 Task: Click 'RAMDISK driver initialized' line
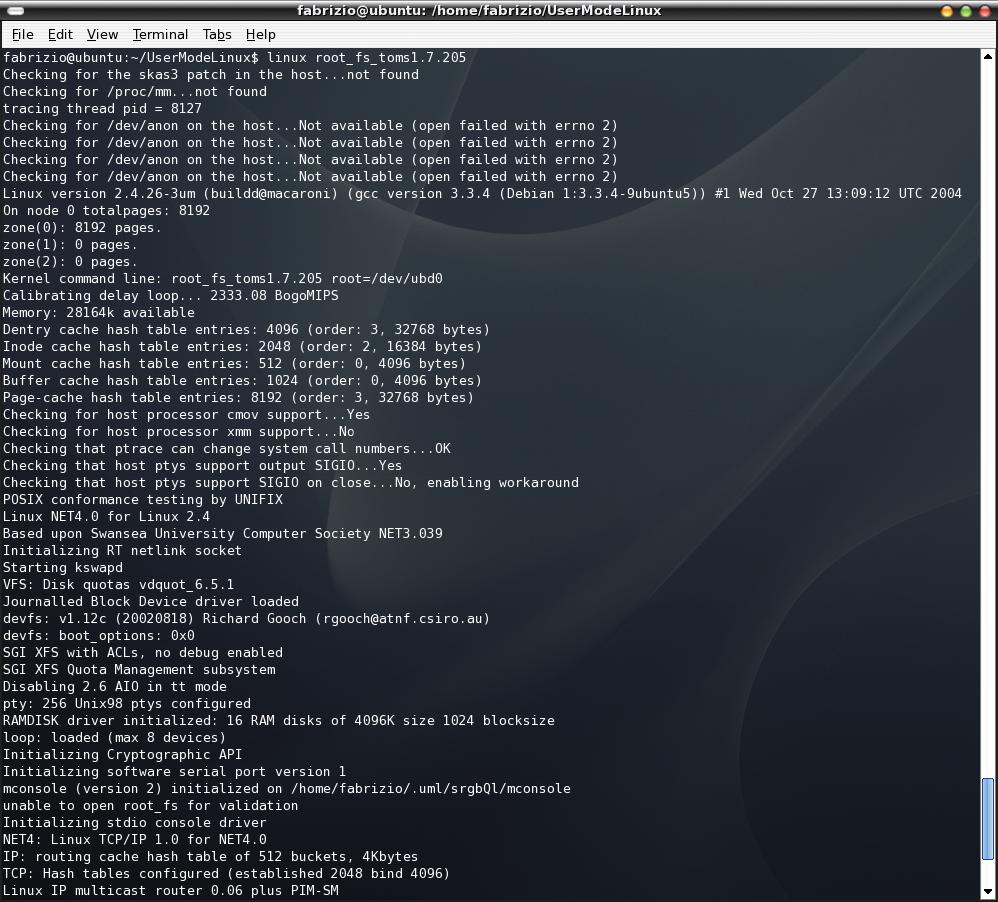[279, 721]
